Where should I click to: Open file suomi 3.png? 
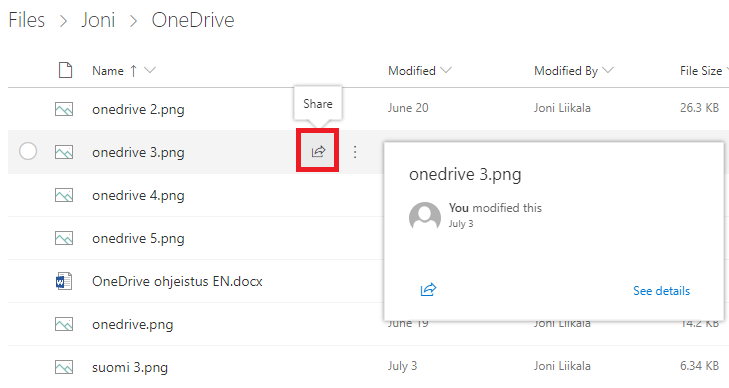click(130, 368)
